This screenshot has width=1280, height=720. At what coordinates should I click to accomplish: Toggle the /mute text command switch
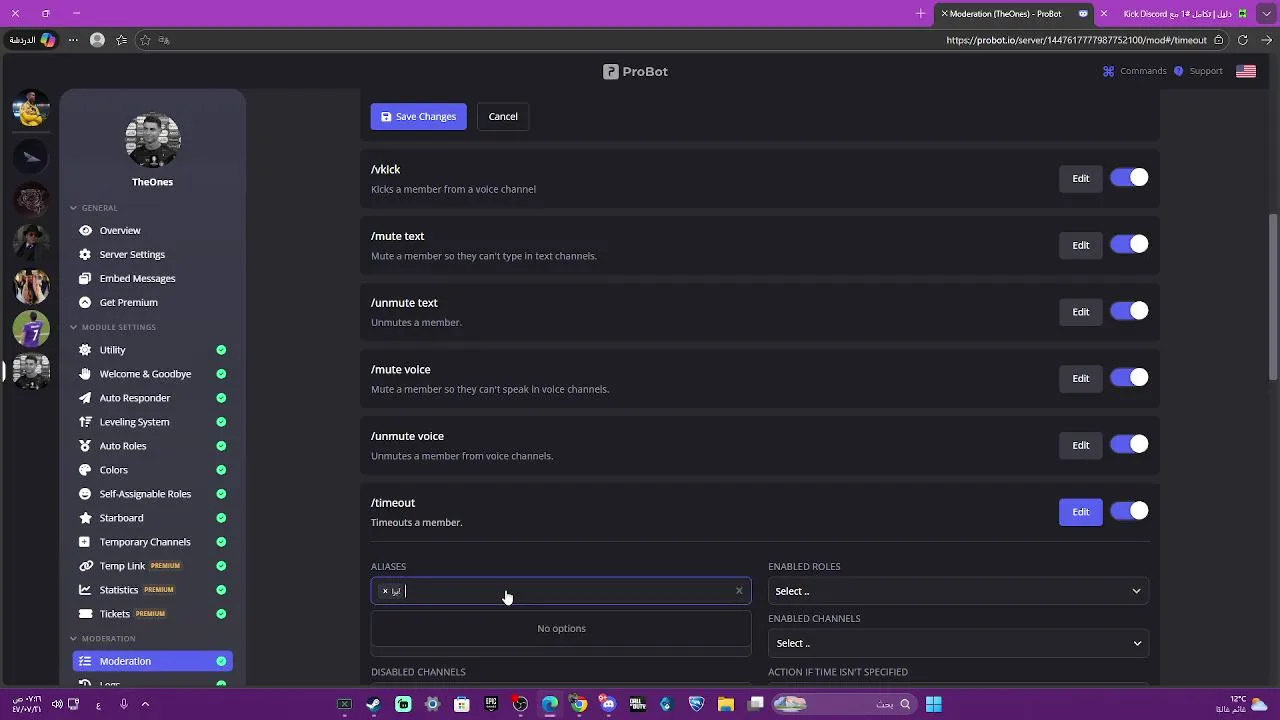click(x=1129, y=245)
